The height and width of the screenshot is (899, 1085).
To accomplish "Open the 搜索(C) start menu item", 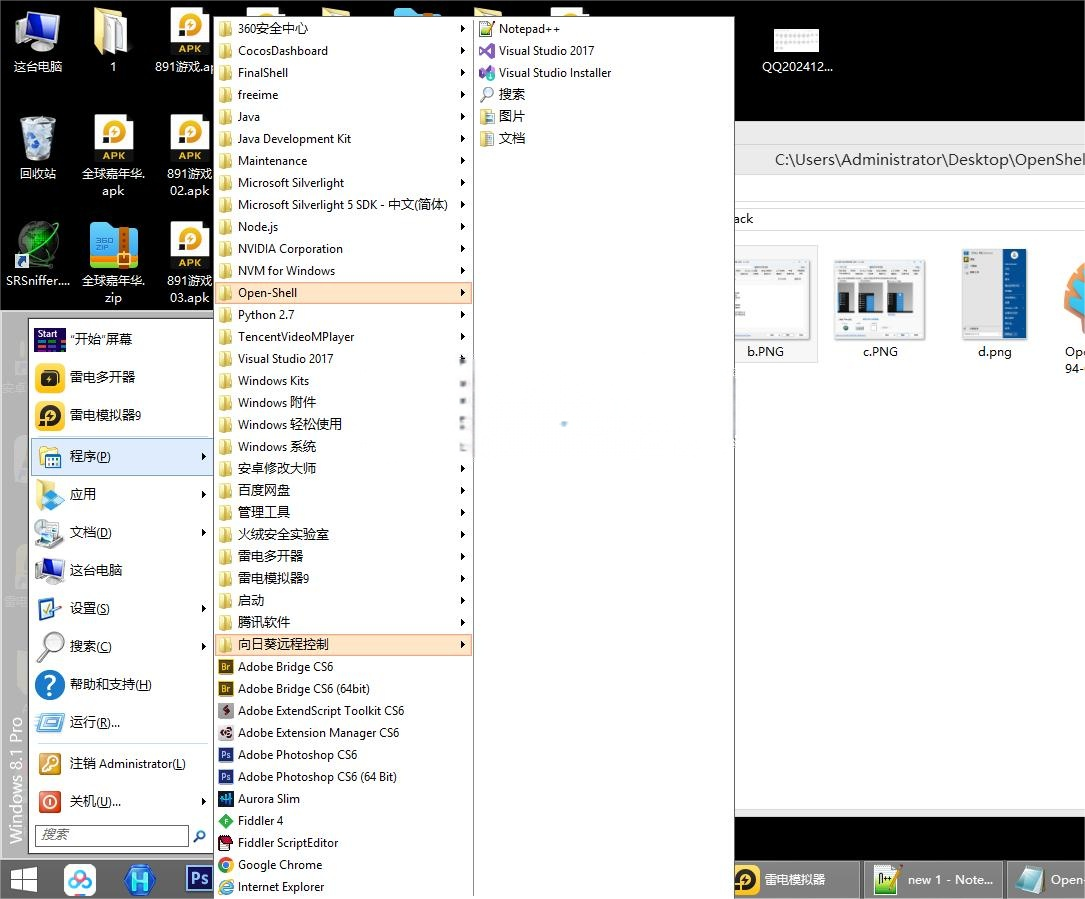I will (x=122, y=646).
